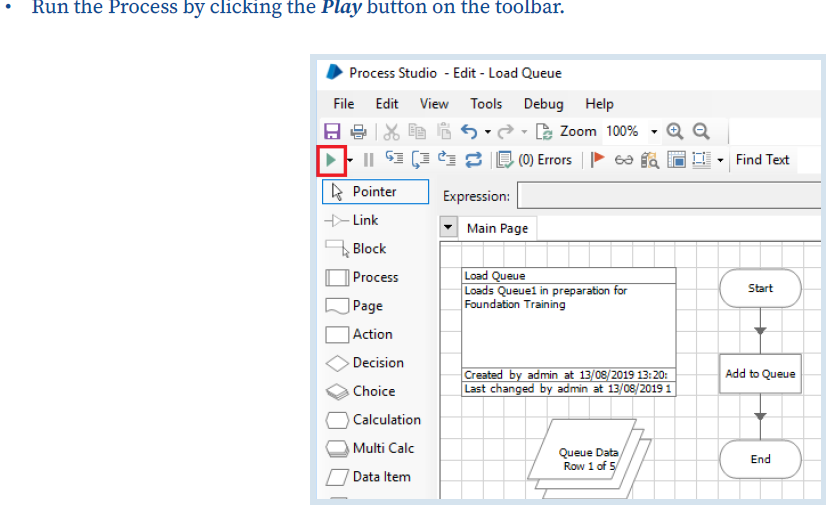Open the View menu
The height and width of the screenshot is (511, 831).
[x=434, y=104]
